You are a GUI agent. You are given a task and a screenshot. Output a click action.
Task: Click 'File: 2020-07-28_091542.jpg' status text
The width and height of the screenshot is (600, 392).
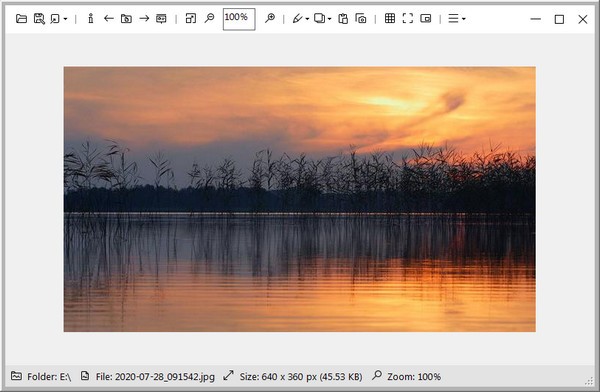pyautogui.click(x=155, y=377)
